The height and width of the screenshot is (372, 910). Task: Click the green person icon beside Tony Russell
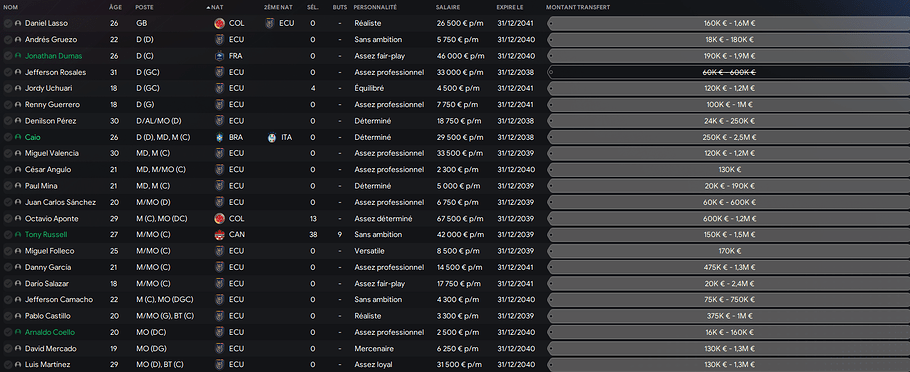(18, 235)
